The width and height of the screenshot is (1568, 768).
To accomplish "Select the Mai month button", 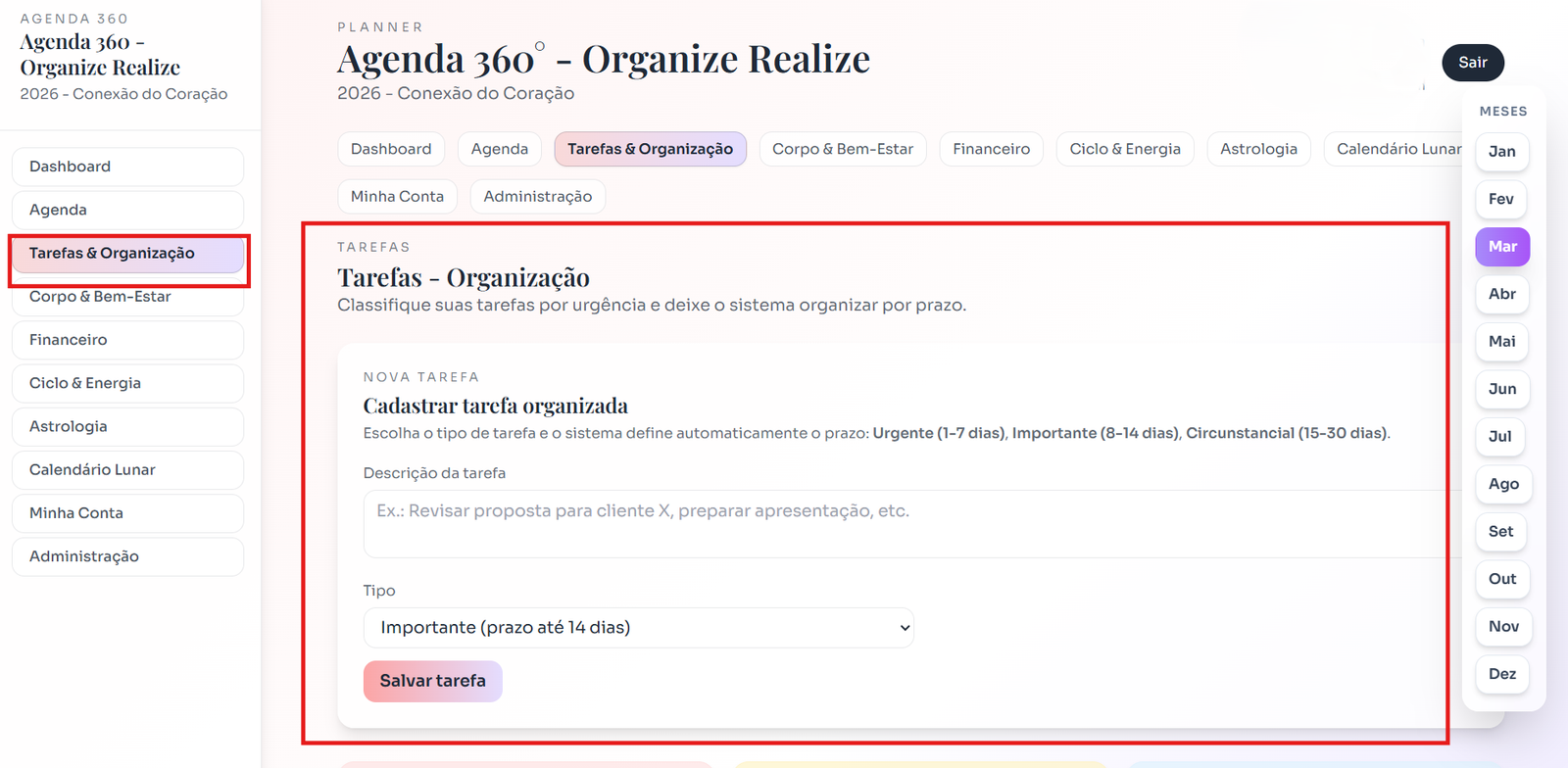I will coord(1502,342).
